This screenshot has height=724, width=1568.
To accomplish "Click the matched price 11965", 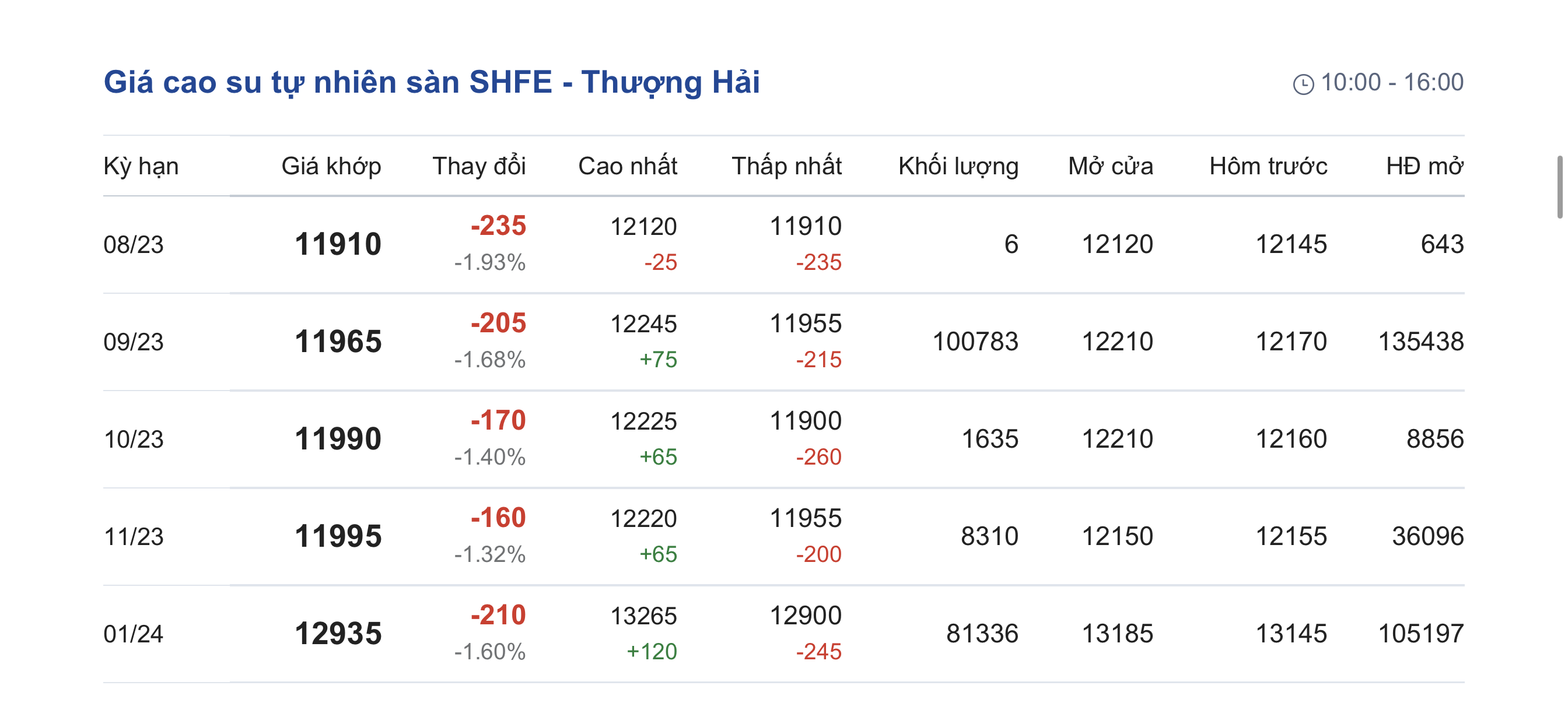I will (338, 342).
